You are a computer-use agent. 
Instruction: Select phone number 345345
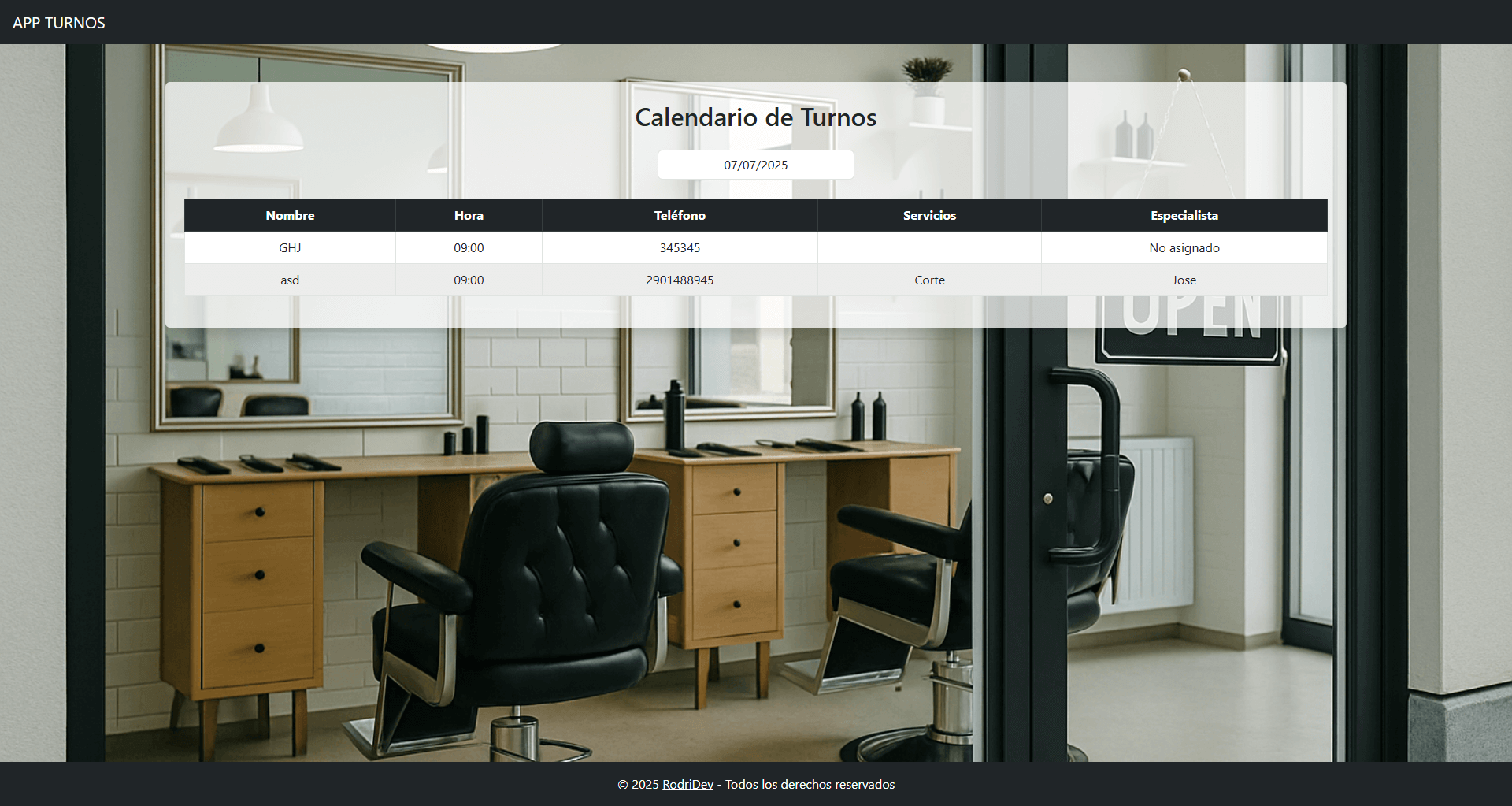tap(680, 247)
